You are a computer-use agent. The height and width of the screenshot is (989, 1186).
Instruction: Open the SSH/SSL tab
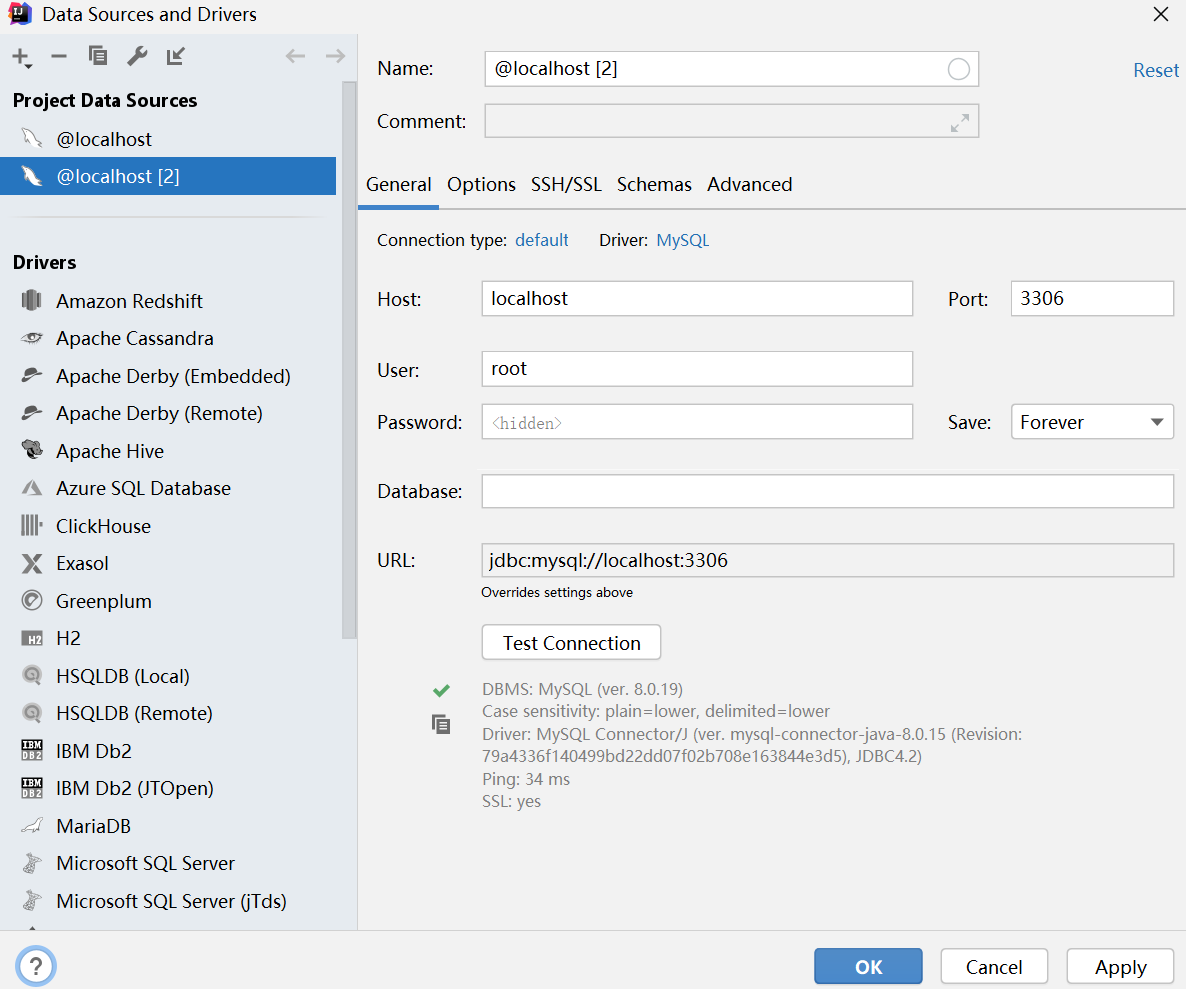click(x=566, y=184)
